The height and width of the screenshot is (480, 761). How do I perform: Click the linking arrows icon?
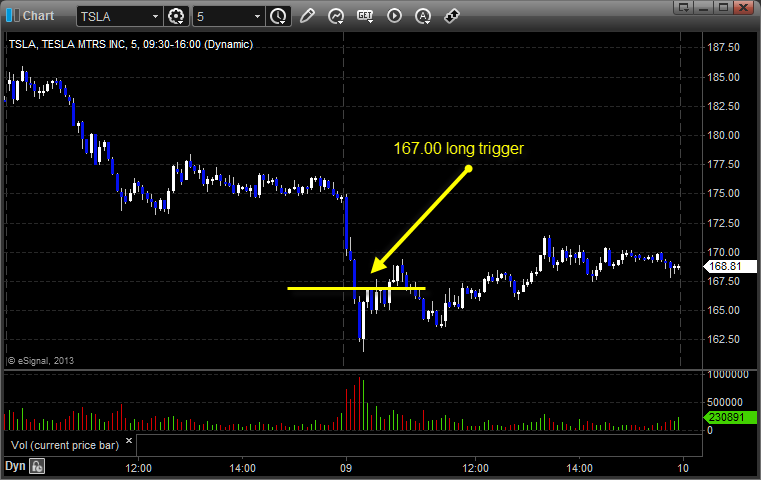[452, 16]
